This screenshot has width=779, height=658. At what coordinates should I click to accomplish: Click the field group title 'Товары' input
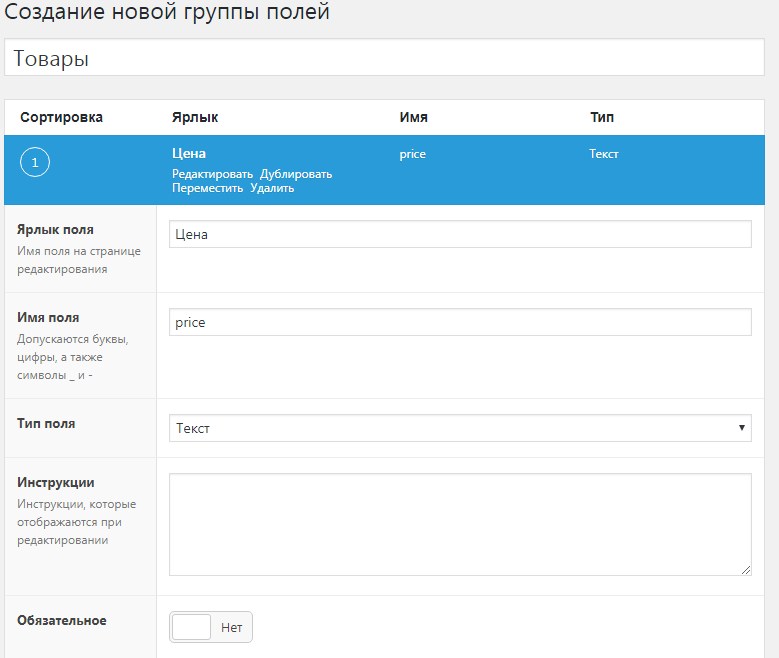point(384,57)
